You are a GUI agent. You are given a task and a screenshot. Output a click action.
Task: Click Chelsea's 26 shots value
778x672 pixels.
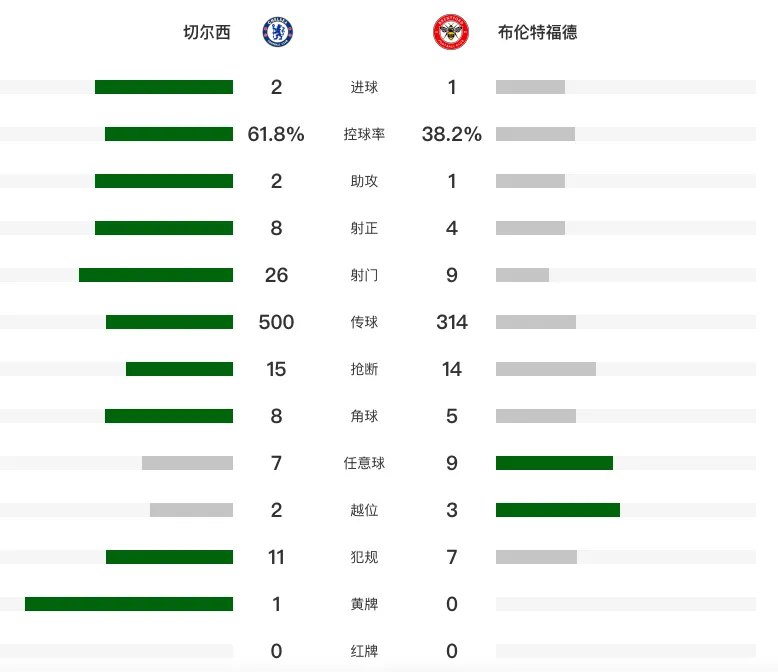(276, 275)
